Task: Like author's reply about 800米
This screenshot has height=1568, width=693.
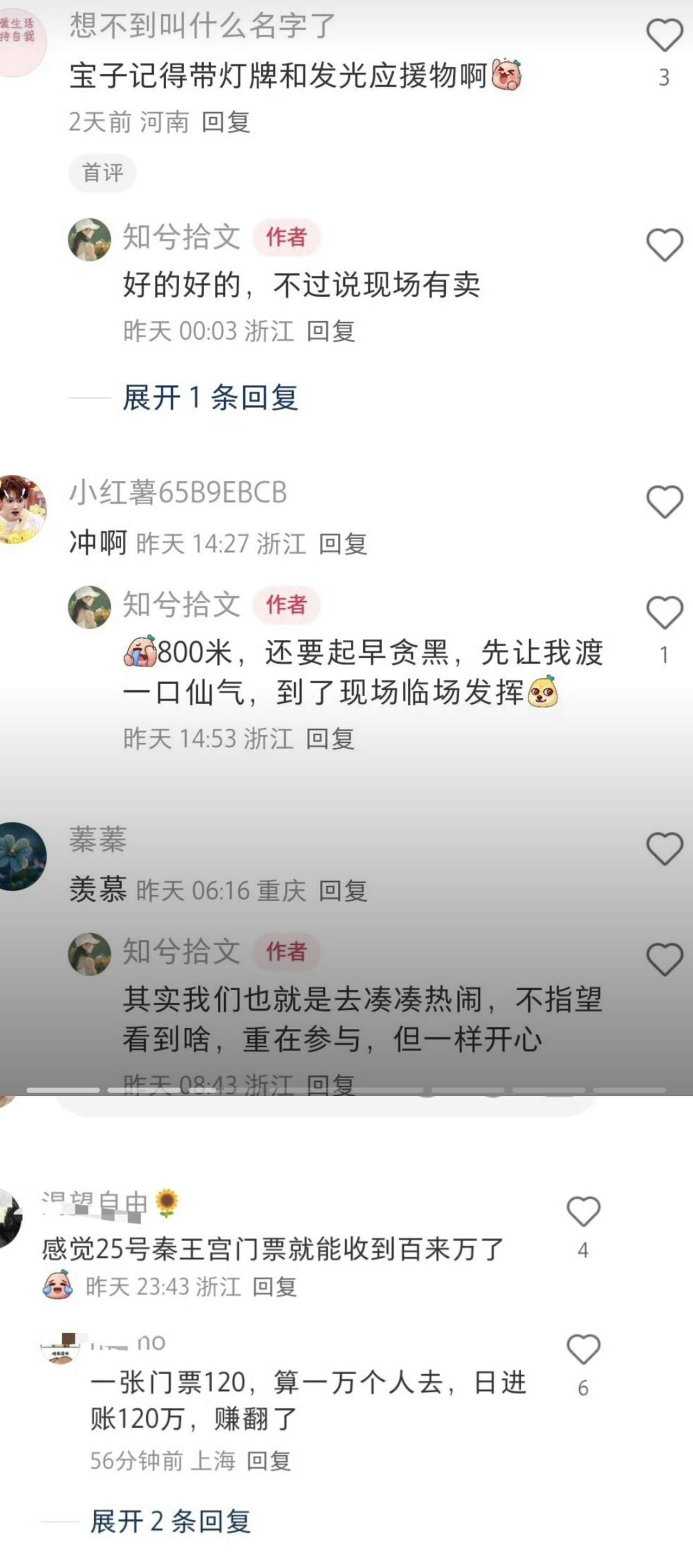Action: [664, 612]
